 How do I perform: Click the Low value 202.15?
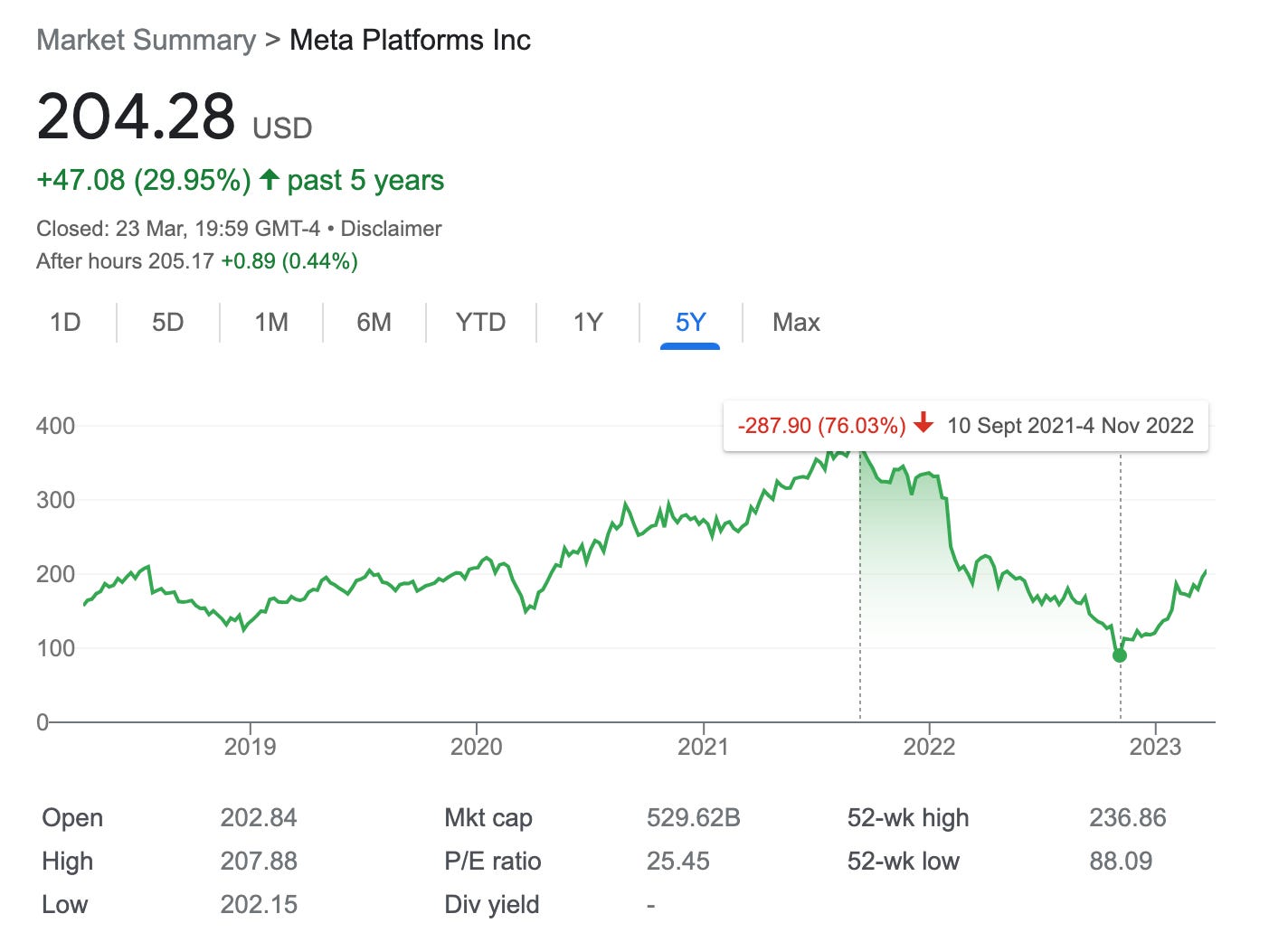pos(259,905)
